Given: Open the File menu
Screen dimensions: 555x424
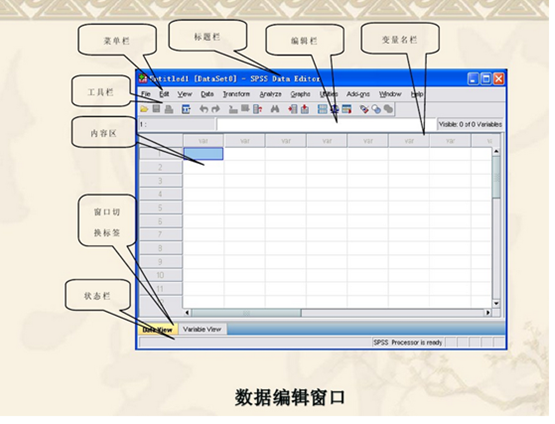Looking at the screenshot, I should (146, 94).
